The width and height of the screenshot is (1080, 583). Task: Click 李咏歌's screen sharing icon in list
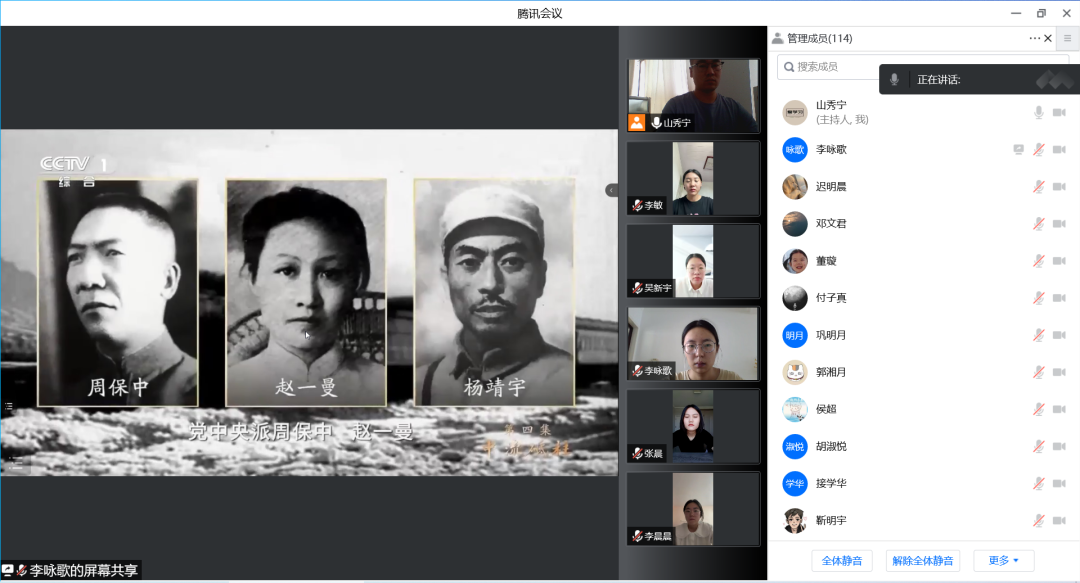(1018, 150)
